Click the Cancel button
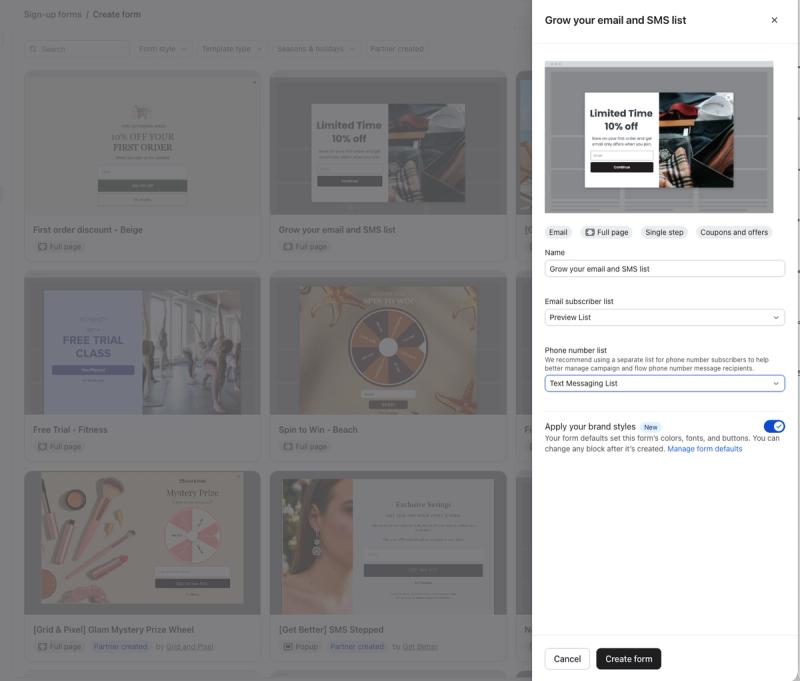Screen dimensions: 800x681 567,659
